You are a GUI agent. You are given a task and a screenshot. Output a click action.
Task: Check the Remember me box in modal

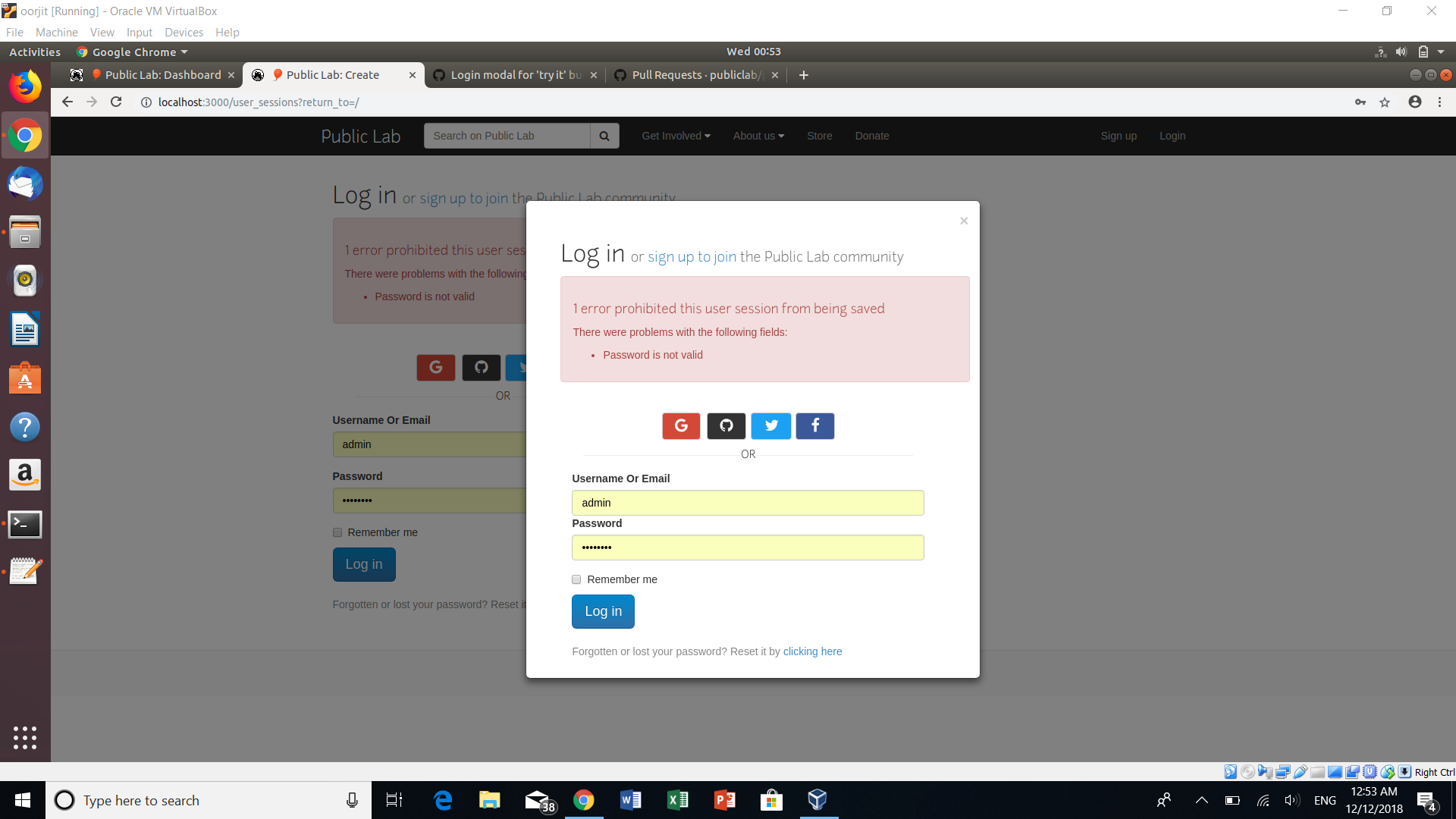click(x=576, y=579)
